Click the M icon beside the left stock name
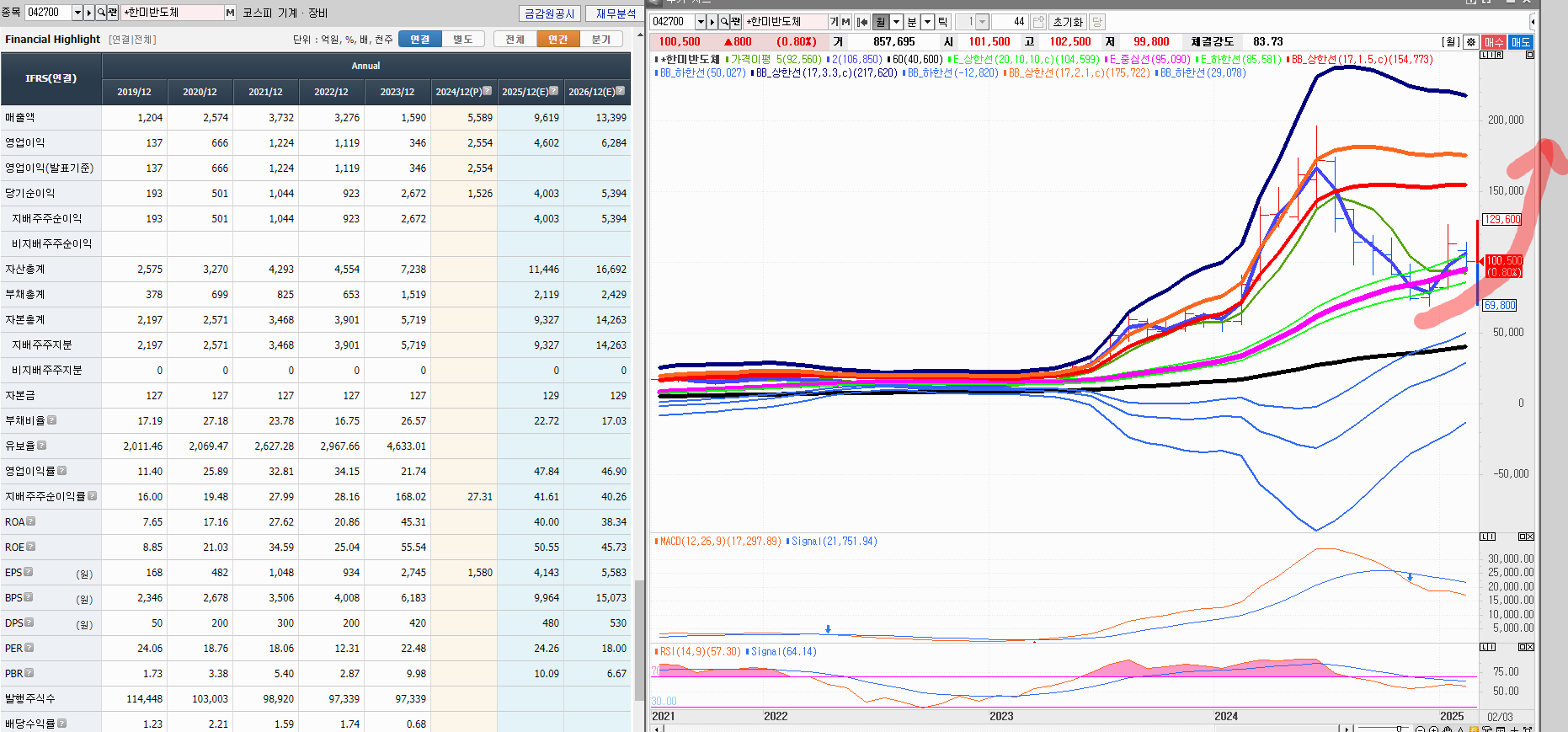This screenshot has width=1568, height=732. (x=230, y=13)
